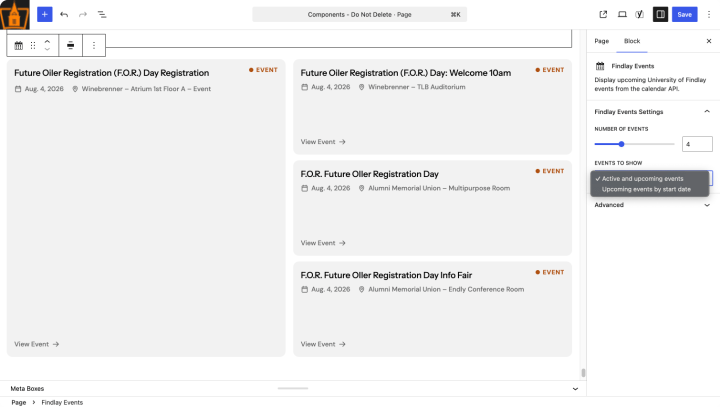Expand the Meta Boxes panel chevron
The width and height of the screenshot is (720, 407).
click(x=575, y=389)
